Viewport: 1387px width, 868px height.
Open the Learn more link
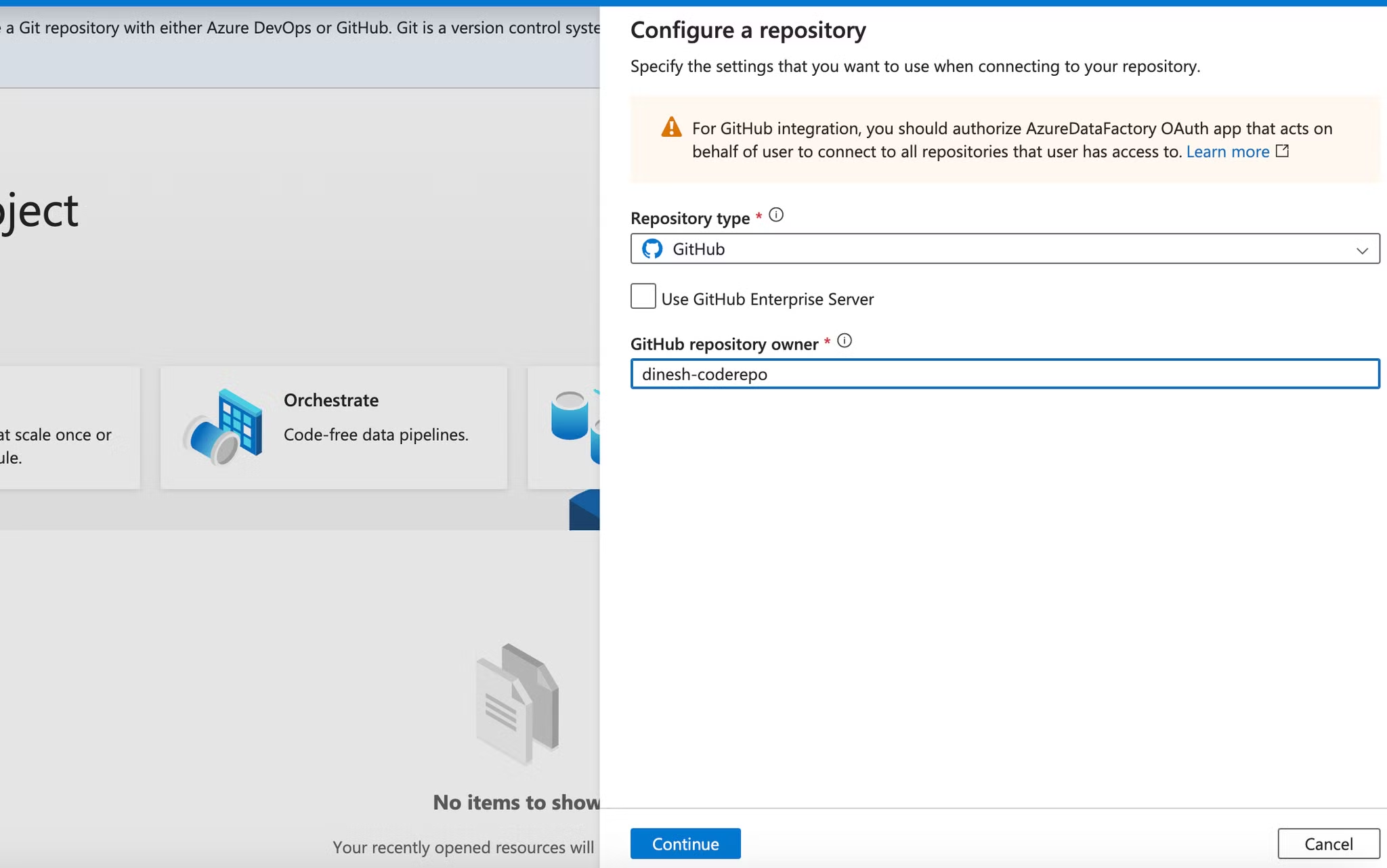click(x=1227, y=152)
